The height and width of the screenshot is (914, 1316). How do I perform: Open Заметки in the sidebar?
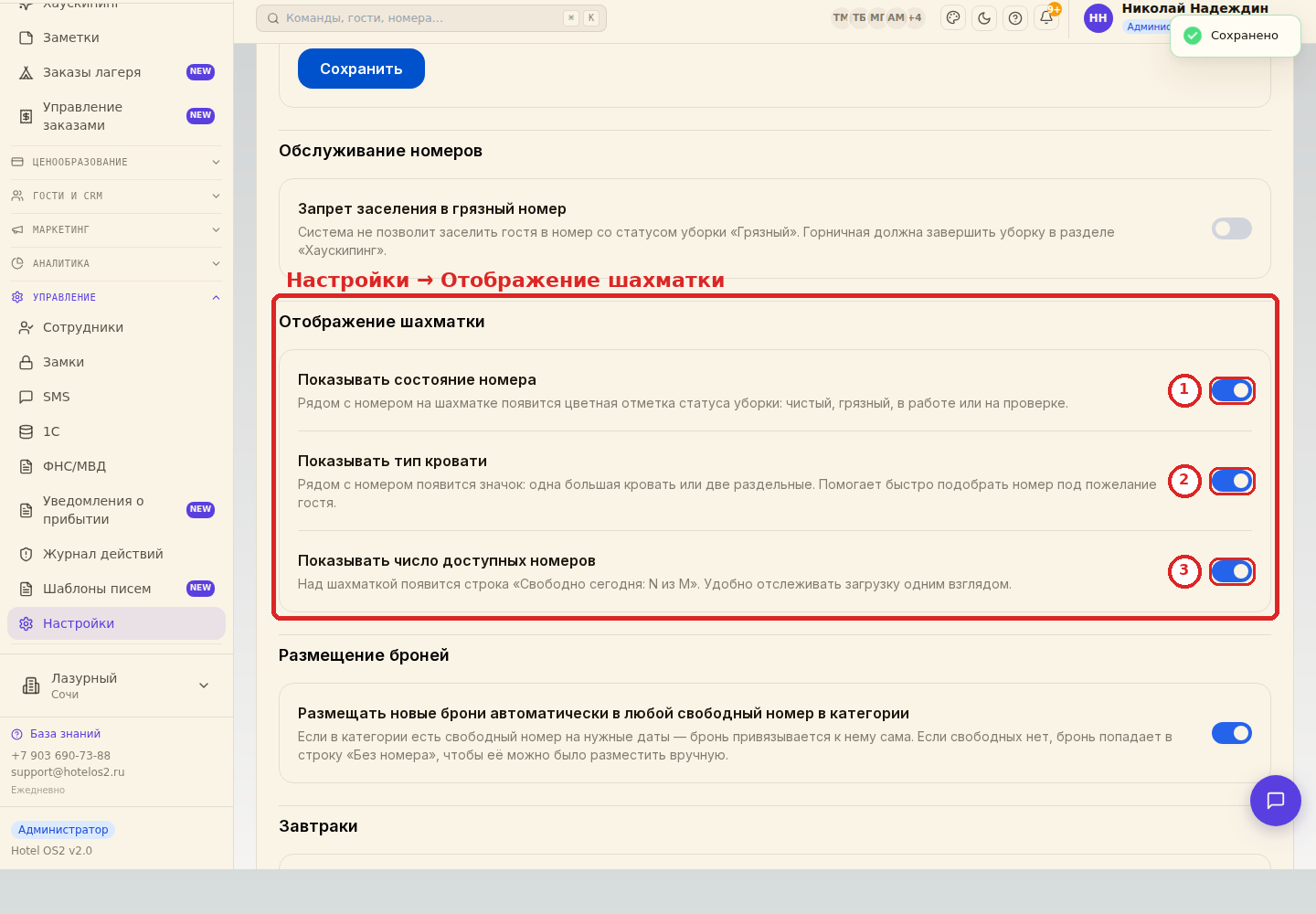pos(116,37)
